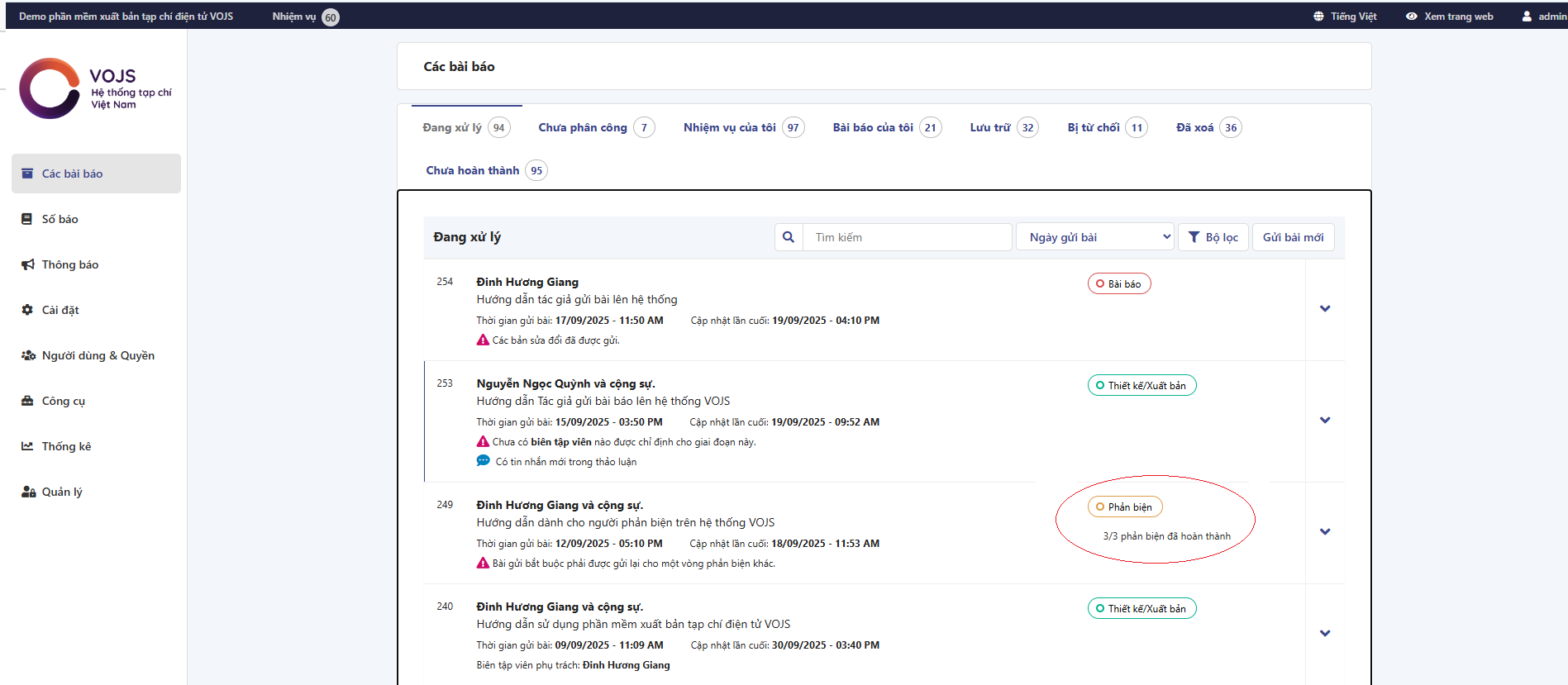The height and width of the screenshot is (685, 1568).
Task: Open Công cụ tools in sidebar
Action: [x=63, y=401]
